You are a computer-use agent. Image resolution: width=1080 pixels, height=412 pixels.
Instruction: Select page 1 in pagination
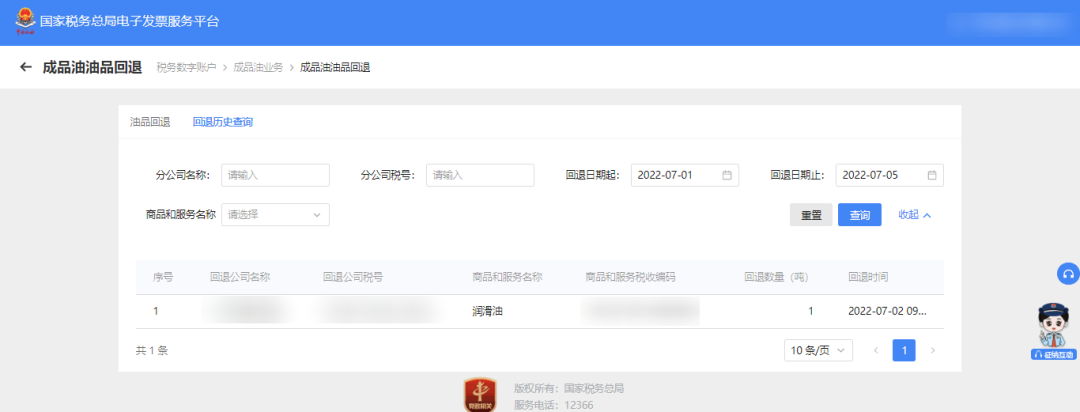[904, 350]
